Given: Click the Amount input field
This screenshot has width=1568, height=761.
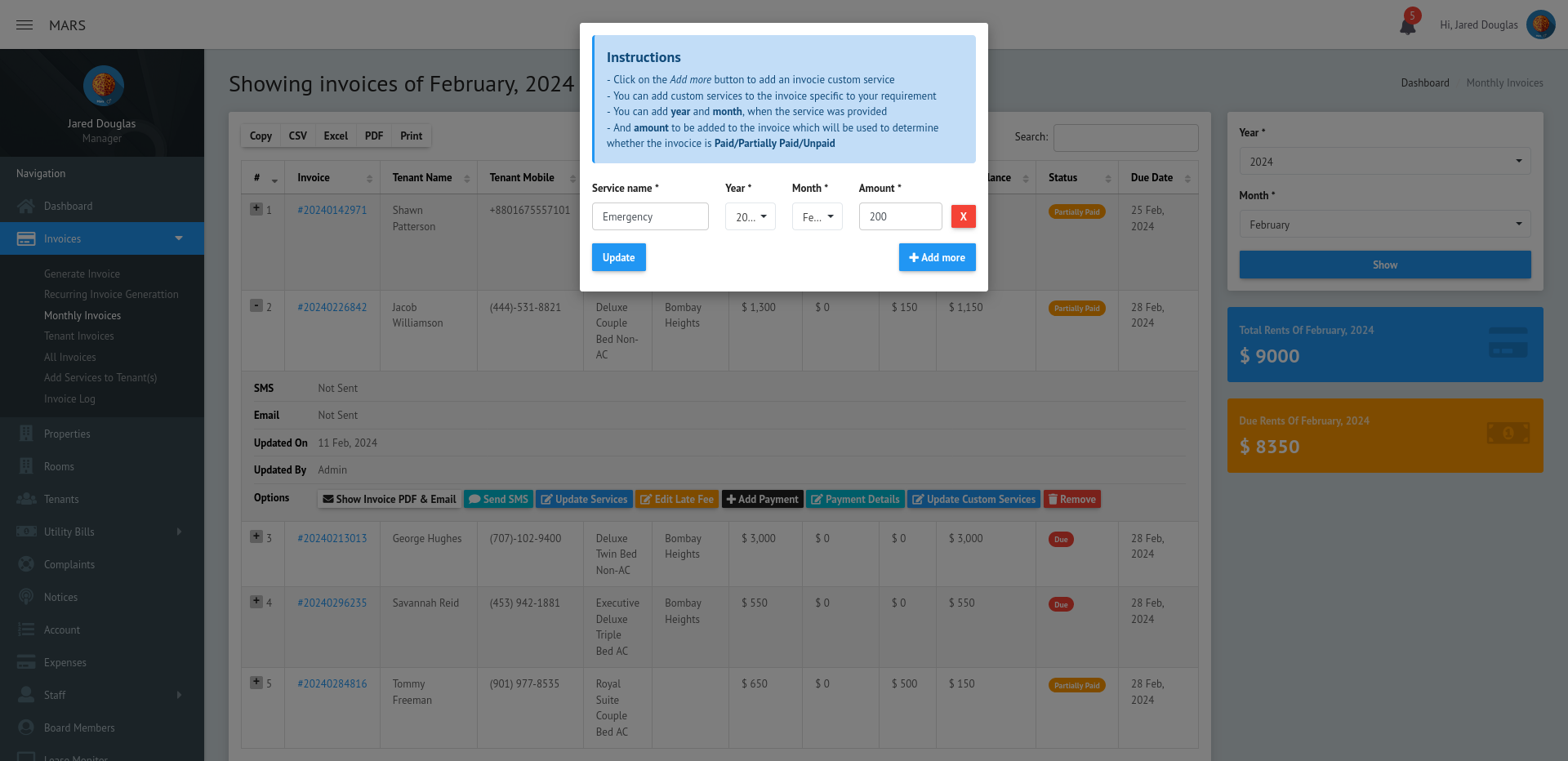Looking at the screenshot, I should 900,217.
